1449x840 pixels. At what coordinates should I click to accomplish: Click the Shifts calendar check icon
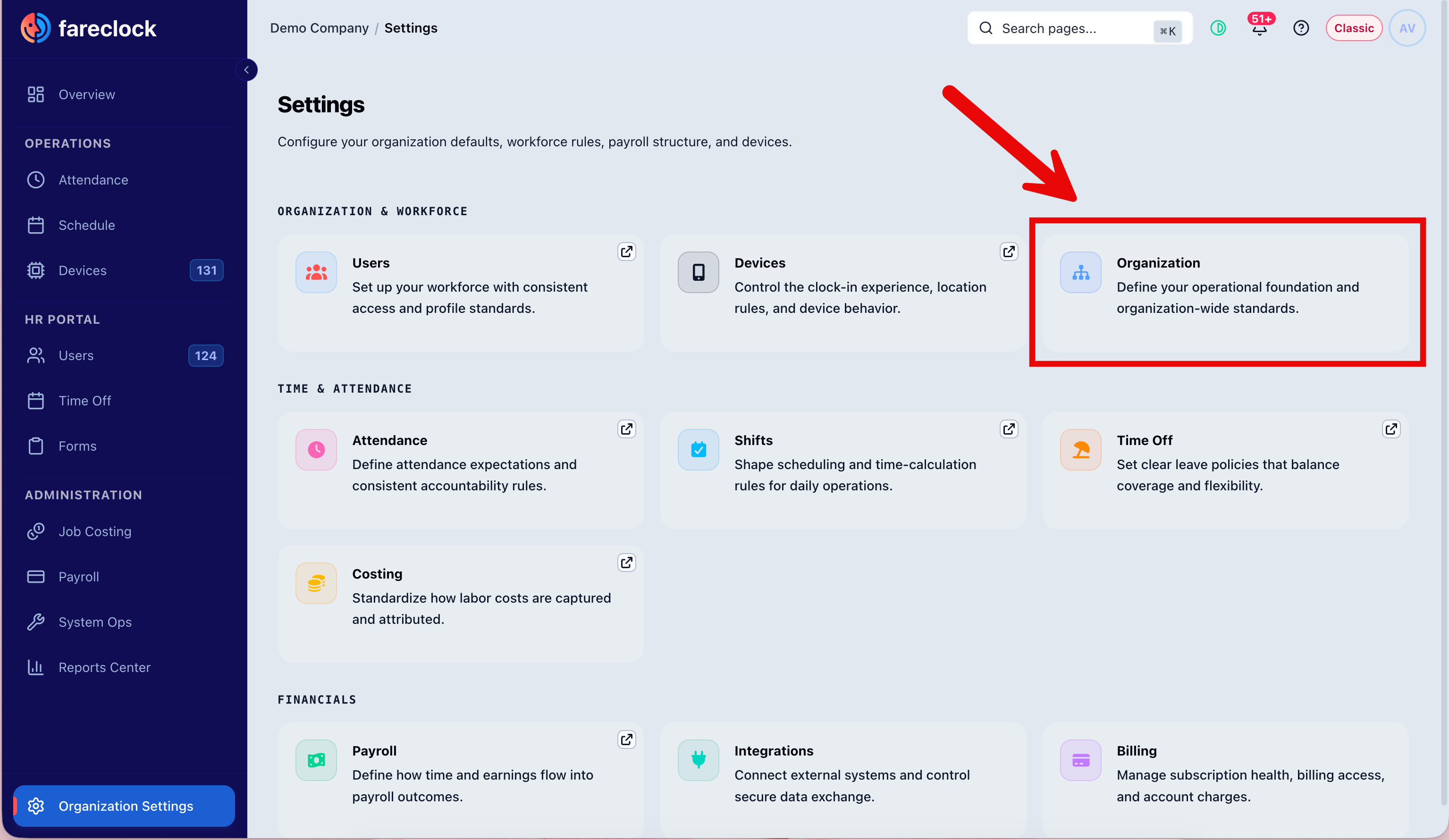tap(698, 450)
